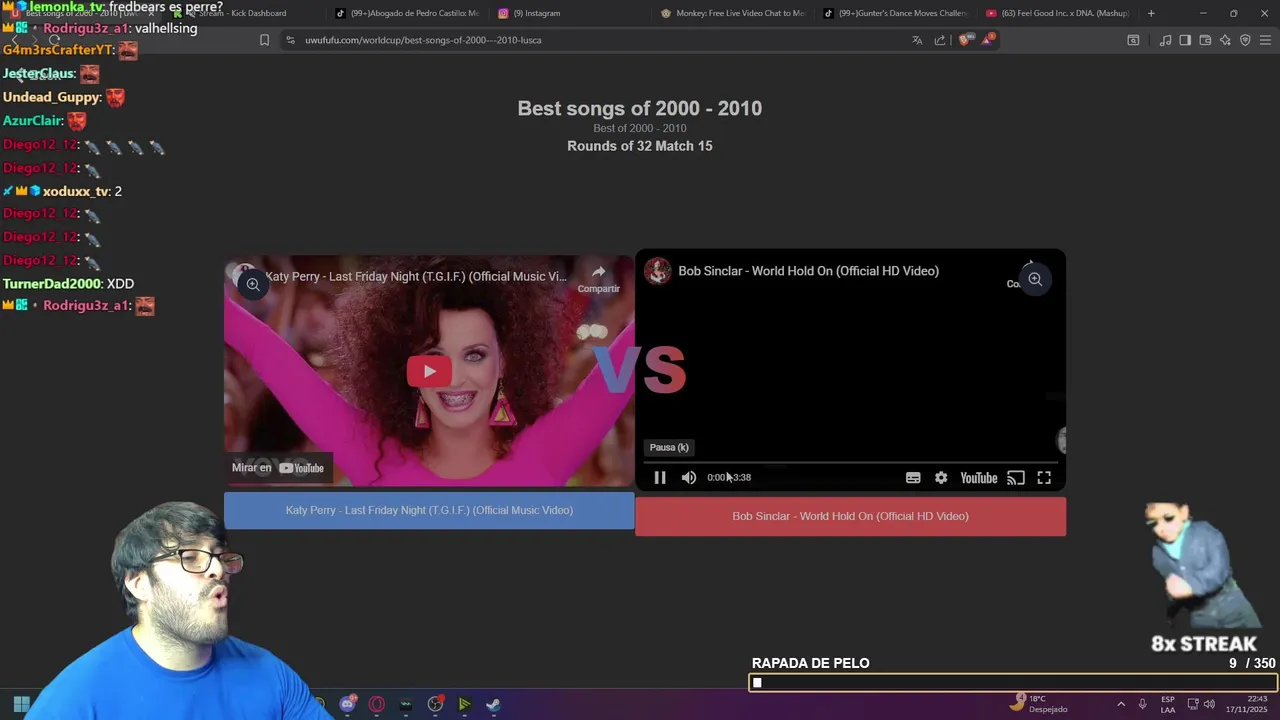Vote for Bob Sinclar red button
Image resolution: width=1280 pixels, height=720 pixels.
850,516
